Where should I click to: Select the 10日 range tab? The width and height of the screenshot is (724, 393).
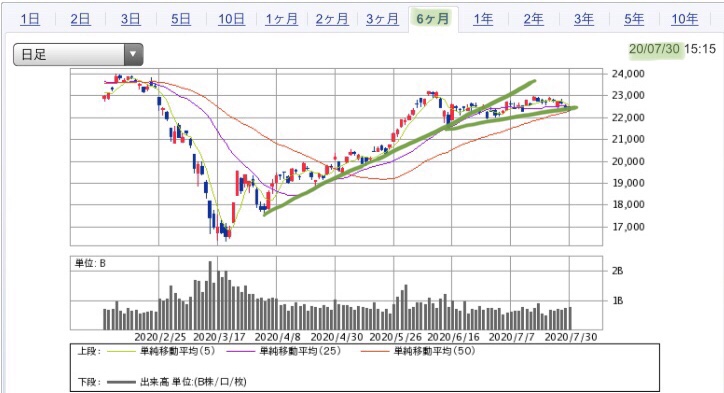[231, 19]
